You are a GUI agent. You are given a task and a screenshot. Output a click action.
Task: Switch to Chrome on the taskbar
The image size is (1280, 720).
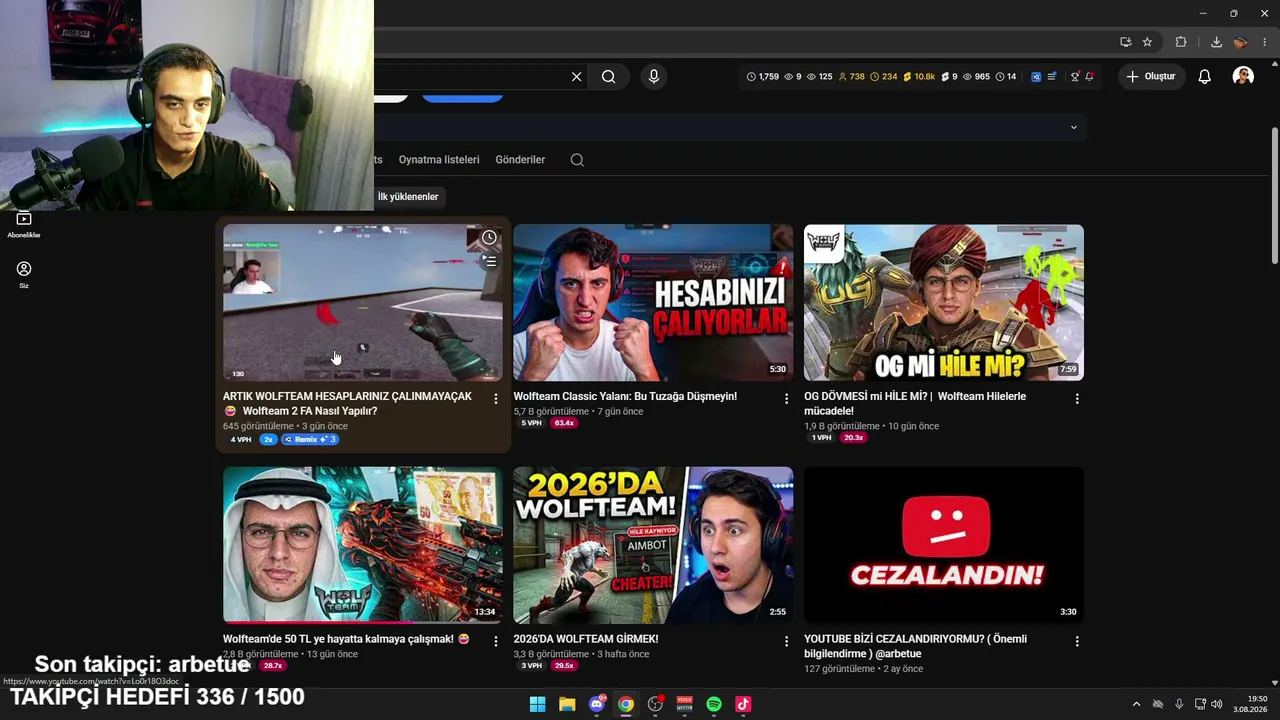point(626,704)
